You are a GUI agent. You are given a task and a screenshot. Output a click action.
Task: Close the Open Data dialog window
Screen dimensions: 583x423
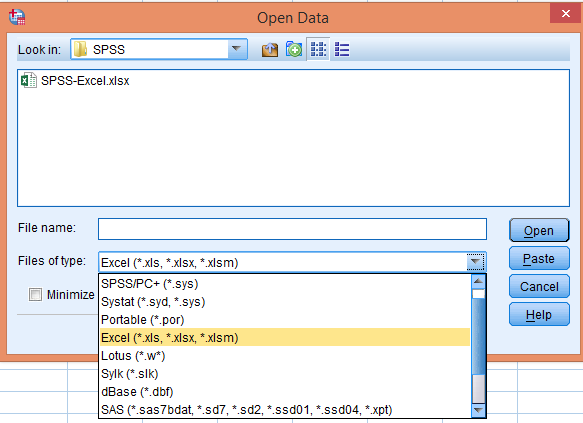[566, 13]
